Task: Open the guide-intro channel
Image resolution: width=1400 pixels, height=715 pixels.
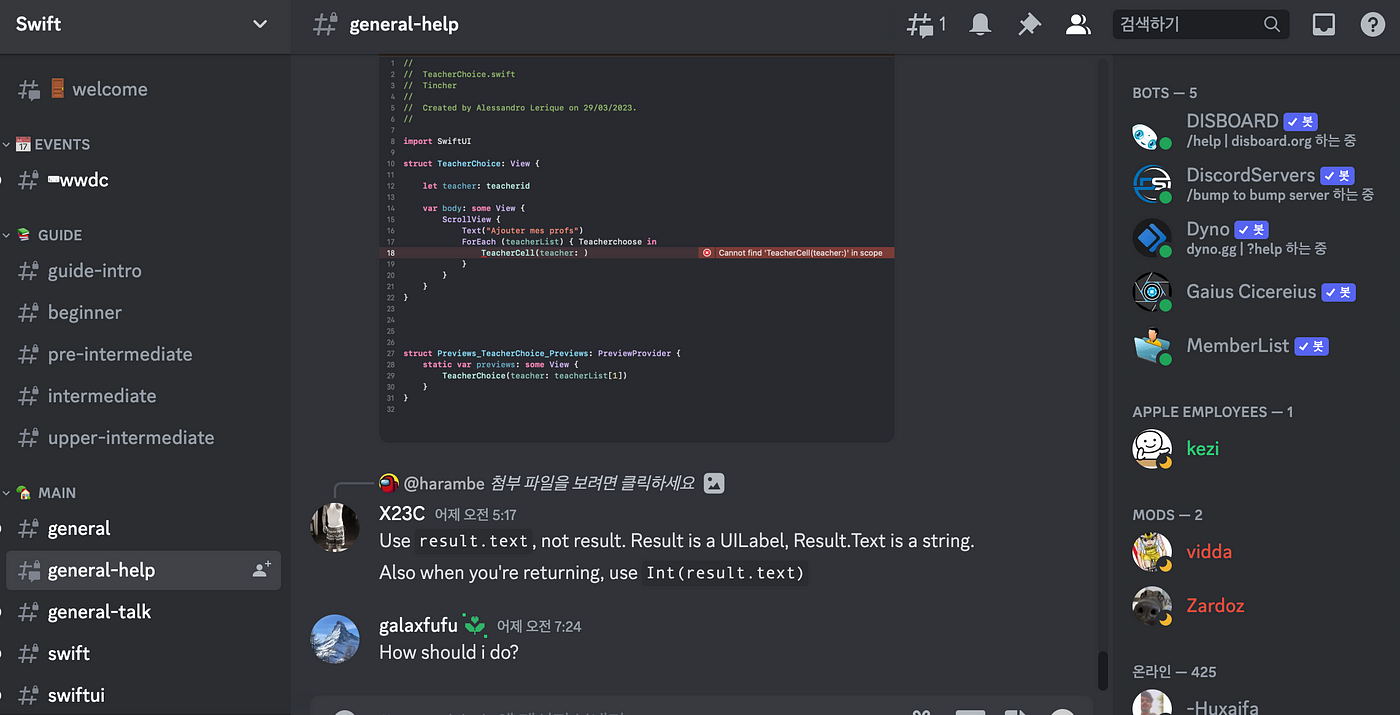Action: coord(143,271)
